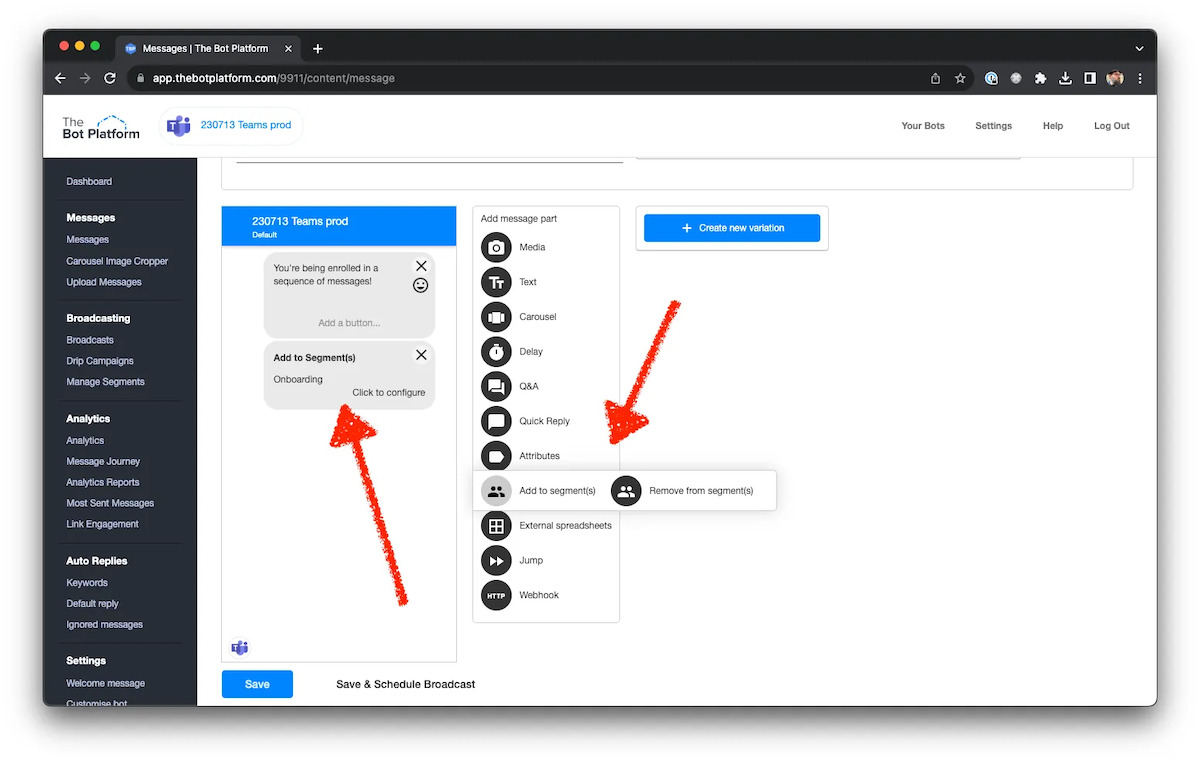
Task: Open Analytics link under Analytics heading
Action: 85,440
